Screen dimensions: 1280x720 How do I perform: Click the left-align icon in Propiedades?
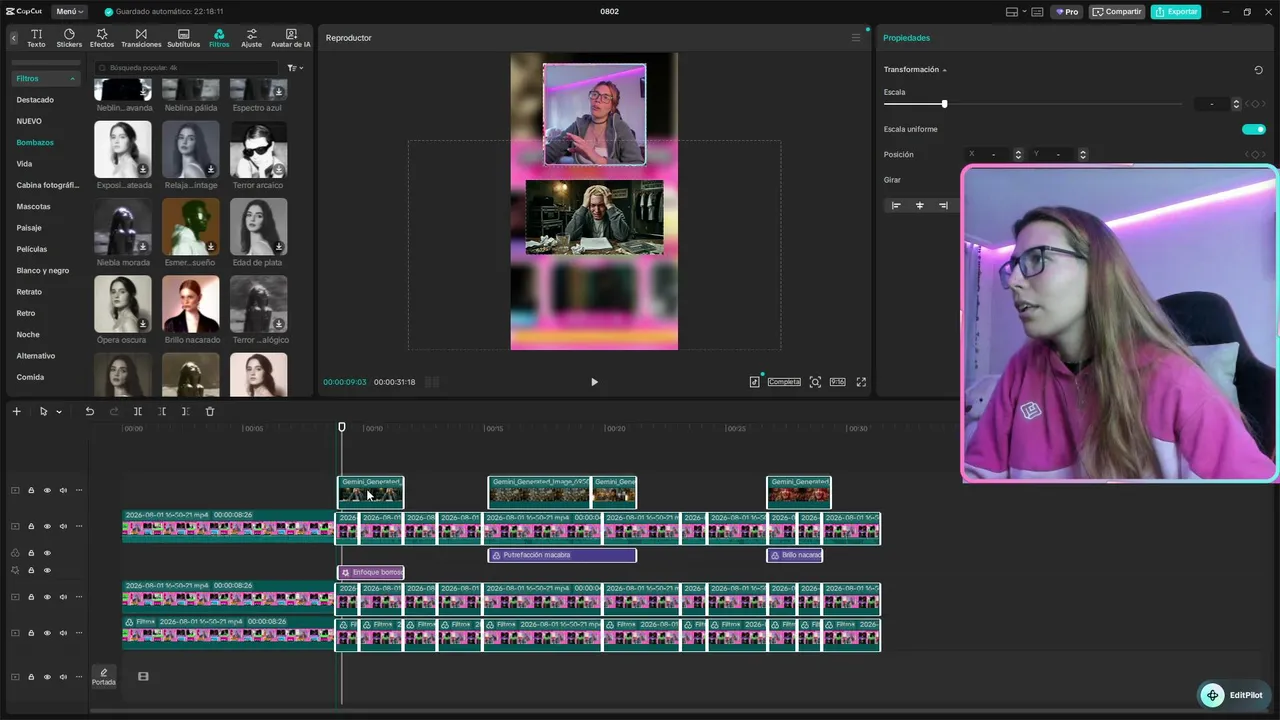tap(896, 205)
